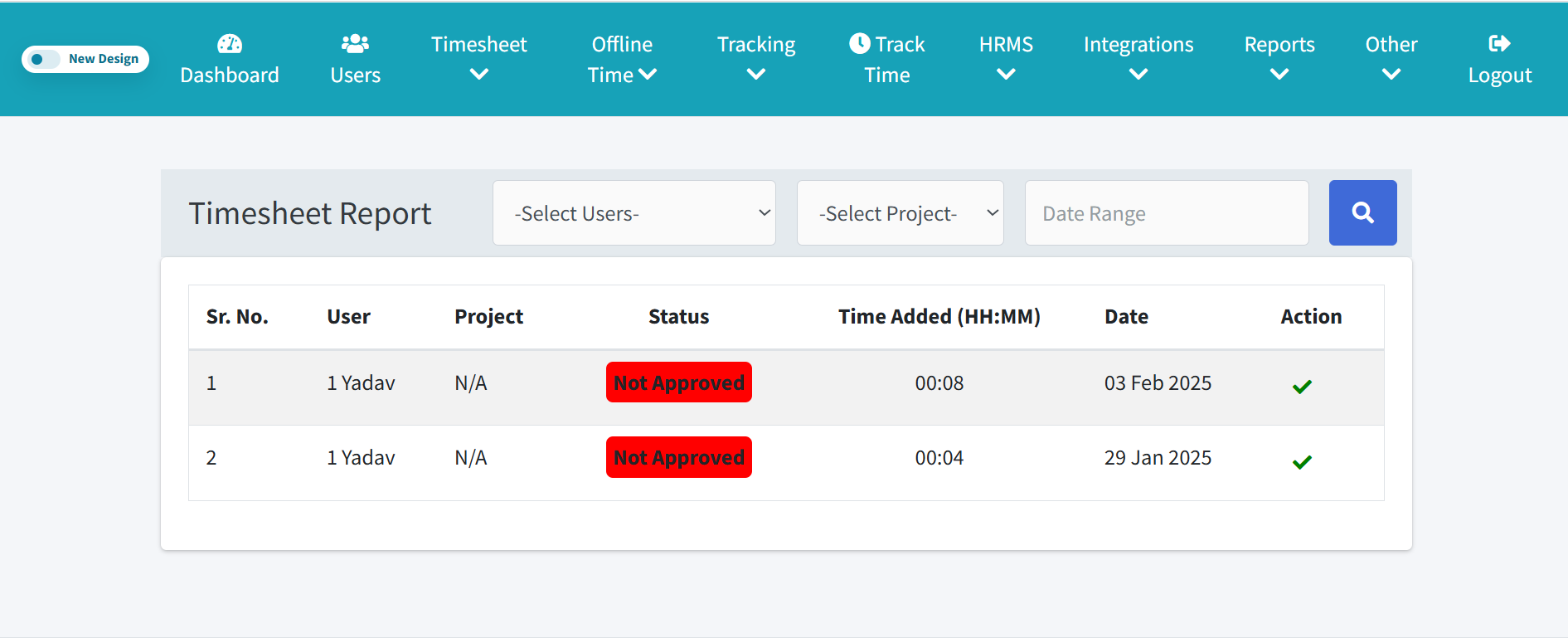Go to the Users menu label
This screenshot has width=1568, height=638.
click(355, 75)
